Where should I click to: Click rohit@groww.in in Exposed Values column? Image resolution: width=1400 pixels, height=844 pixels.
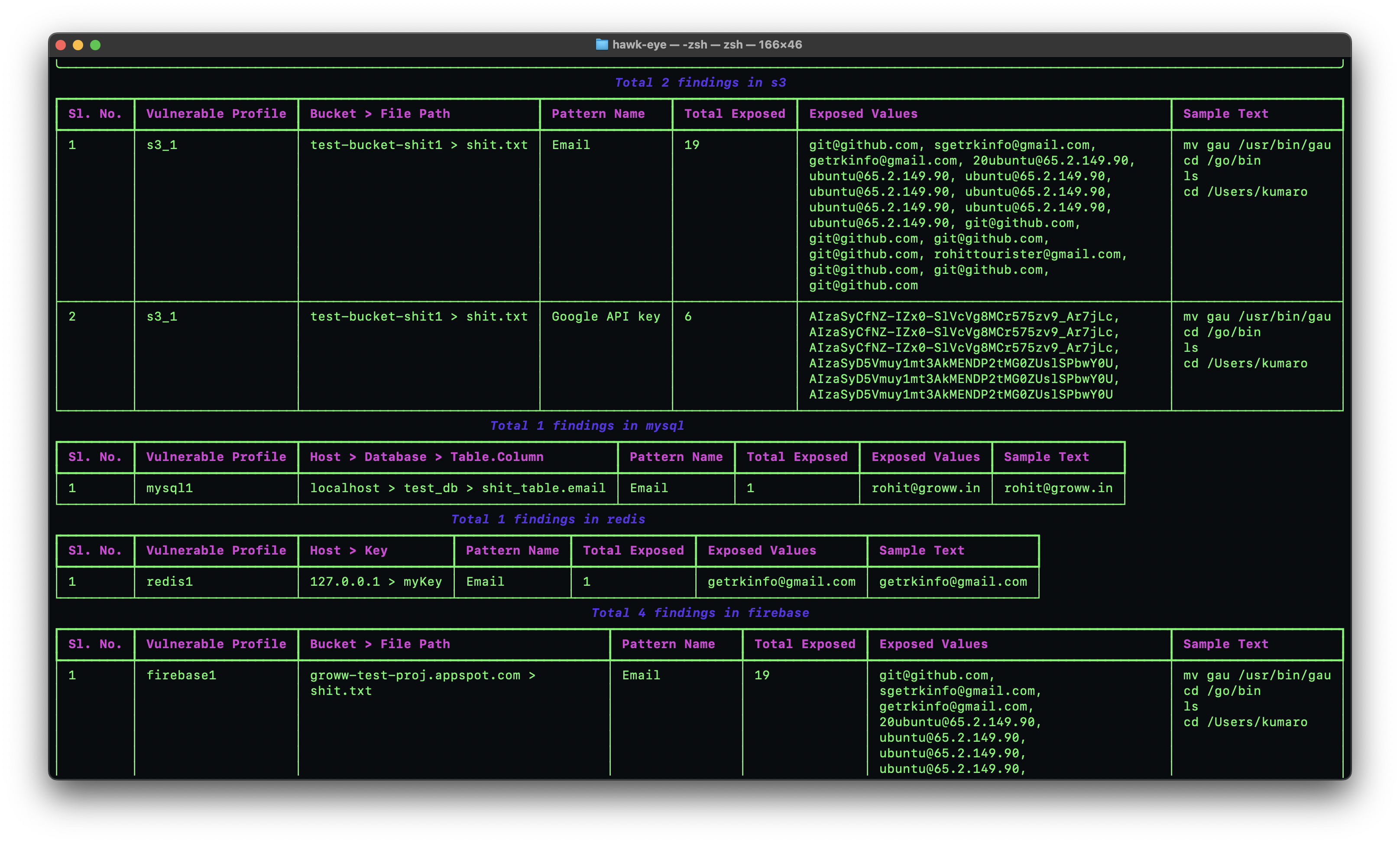point(926,488)
